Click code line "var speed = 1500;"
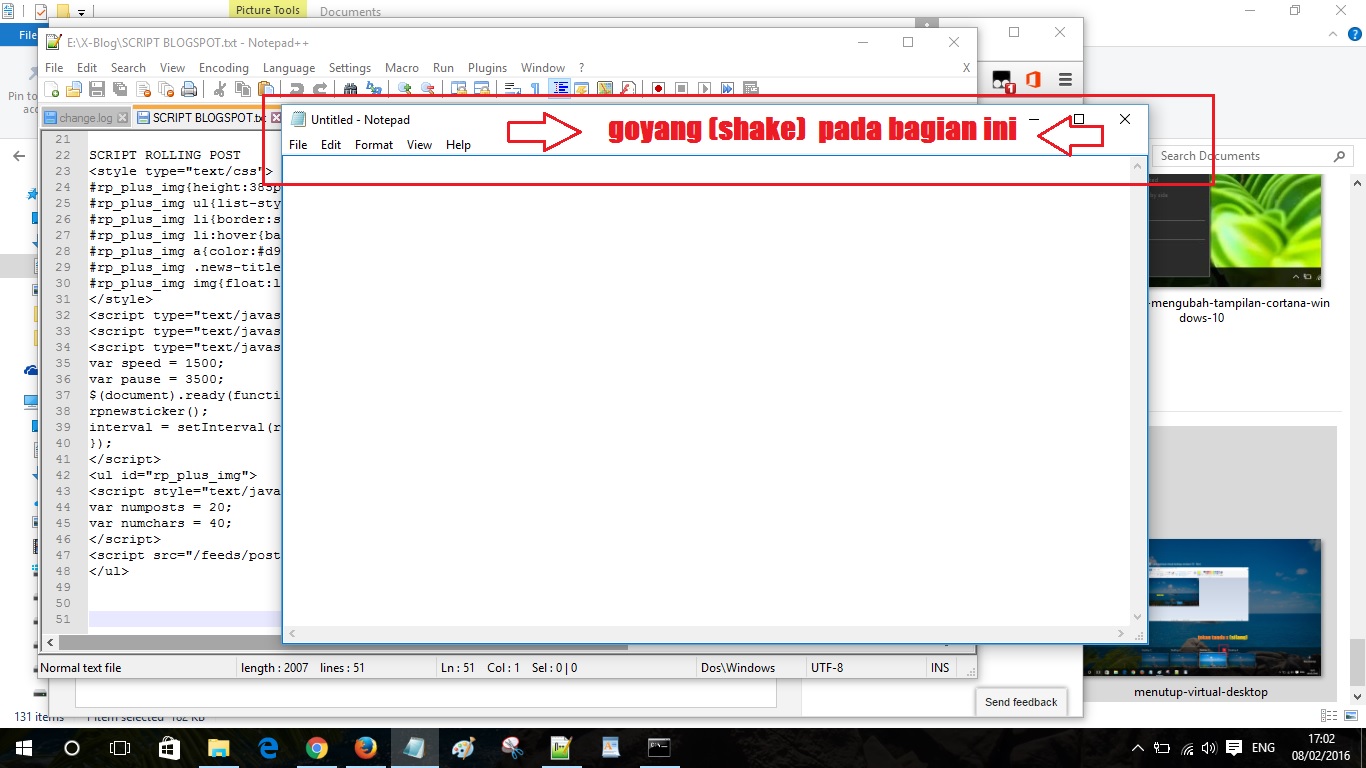This screenshot has width=1366, height=768. click(x=157, y=363)
